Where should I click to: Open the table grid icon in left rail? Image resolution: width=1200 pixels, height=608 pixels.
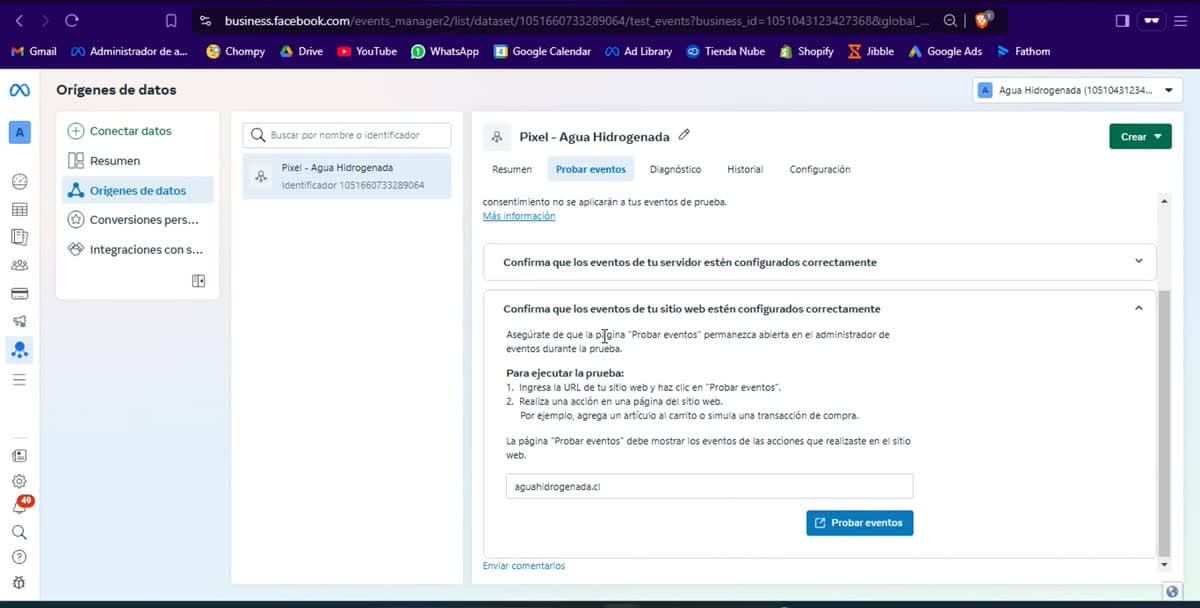point(19,210)
